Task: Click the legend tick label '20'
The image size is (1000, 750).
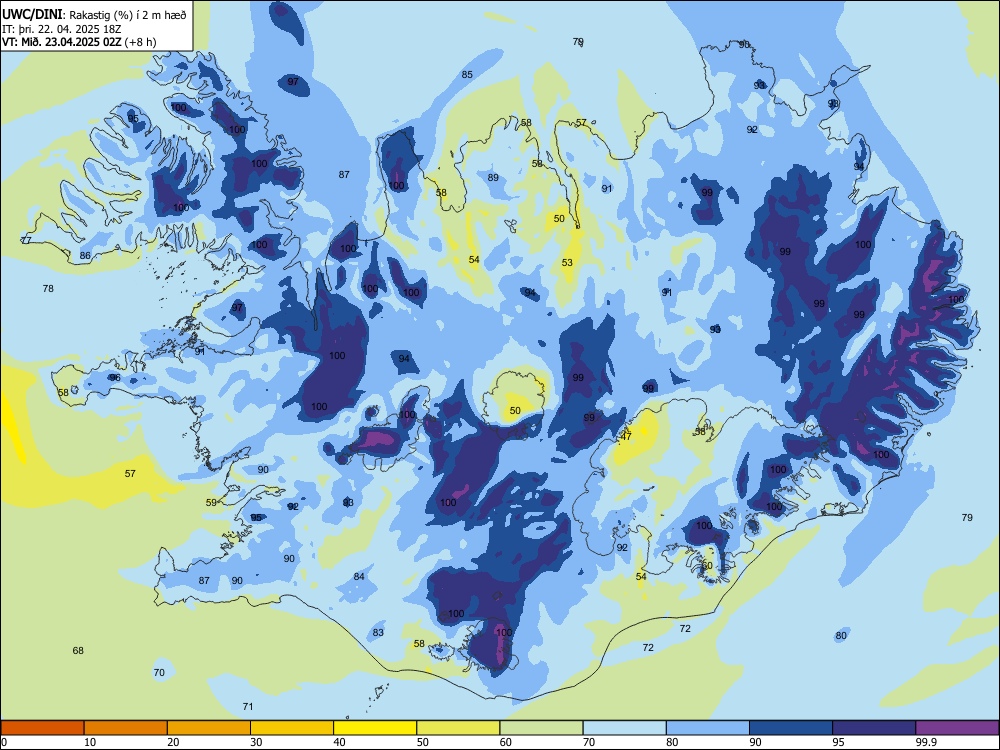Action: tap(173, 742)
